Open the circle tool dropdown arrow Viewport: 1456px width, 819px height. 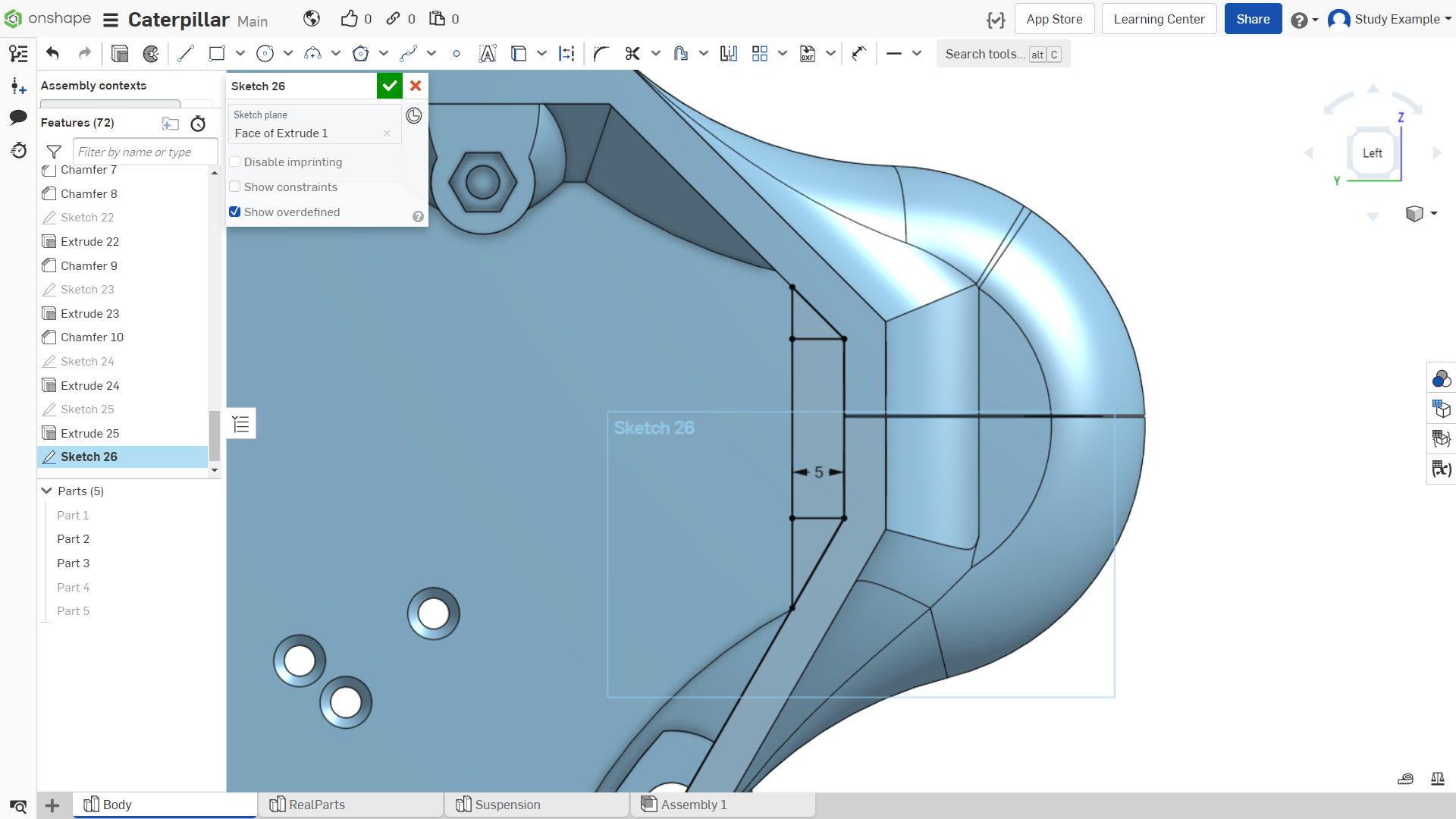coord(288,54)
